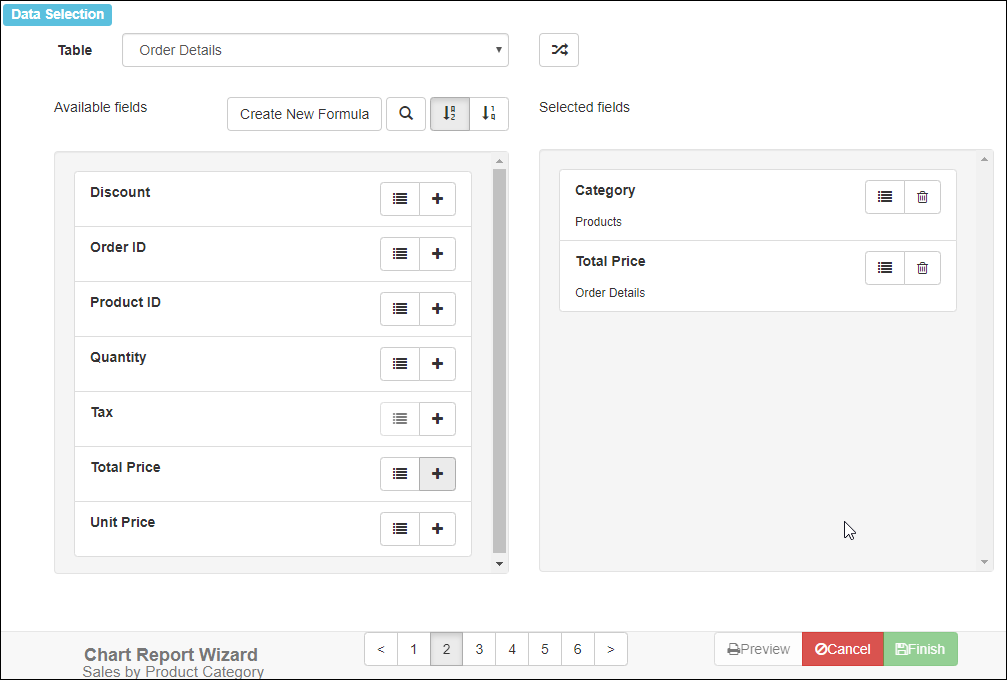Go to next wizard page arrow
This screenshot has width=1007, height=680.
coord(611,649)
